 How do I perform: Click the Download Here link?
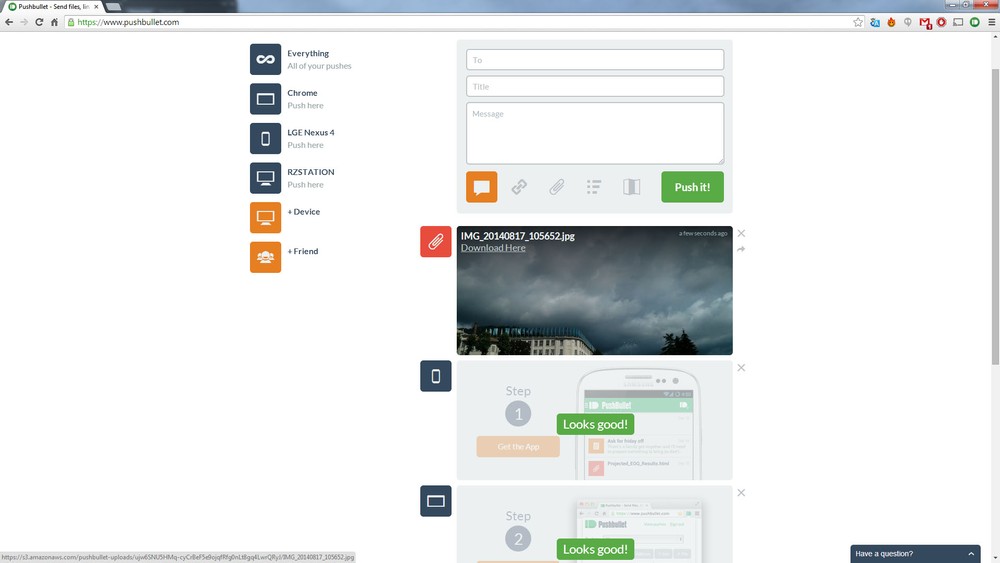tap(493, 248)
